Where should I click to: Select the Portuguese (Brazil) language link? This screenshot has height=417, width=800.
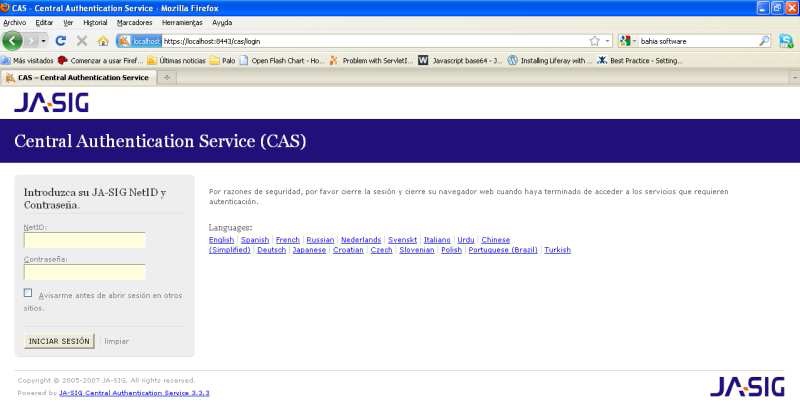503,250
